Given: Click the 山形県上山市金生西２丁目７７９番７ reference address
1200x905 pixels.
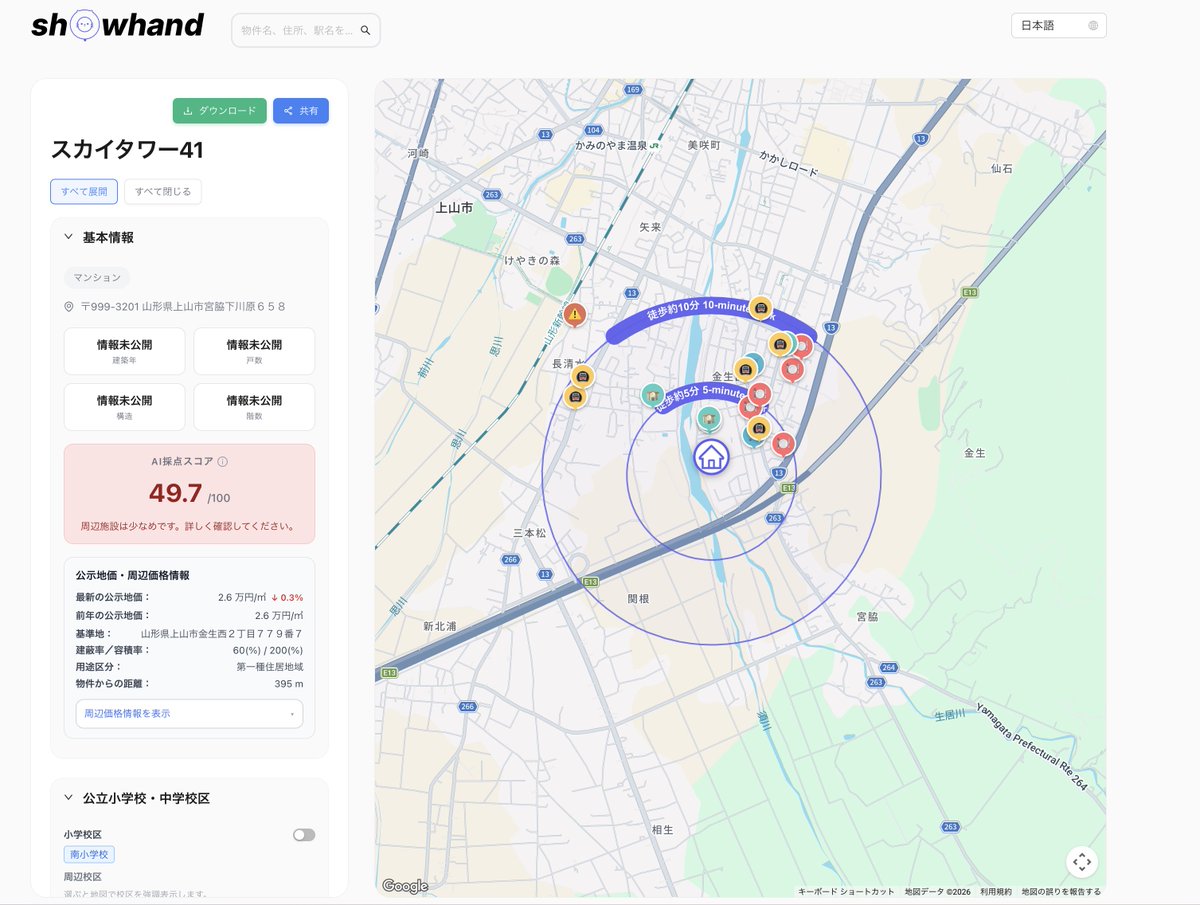Looking at the screenshot, I should tap(222, 633).
